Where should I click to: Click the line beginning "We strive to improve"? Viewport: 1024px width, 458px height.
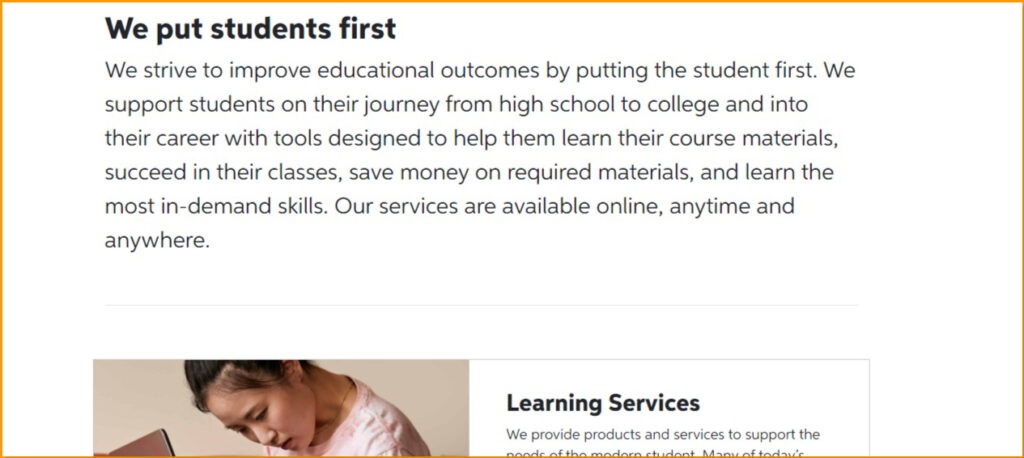point(480,71)
